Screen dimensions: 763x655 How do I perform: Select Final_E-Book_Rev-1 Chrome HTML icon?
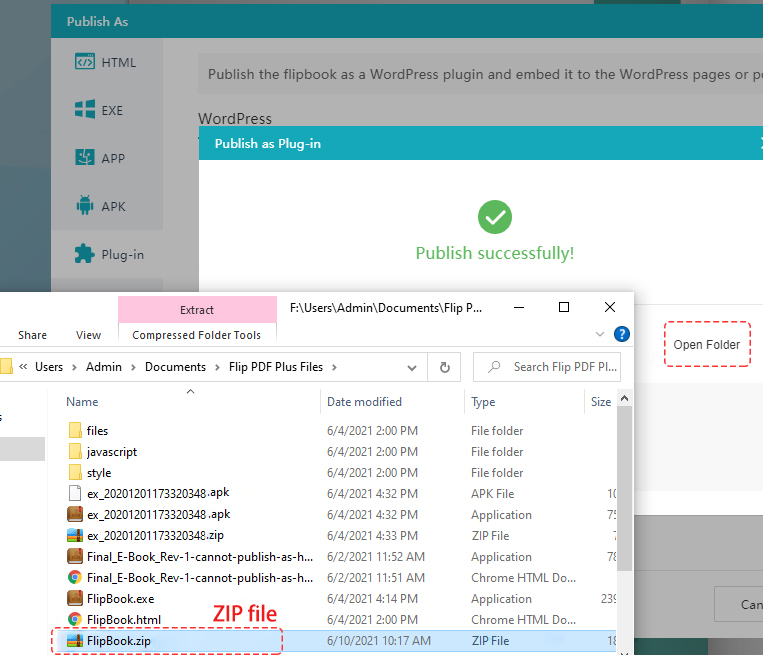click(75, 578)
